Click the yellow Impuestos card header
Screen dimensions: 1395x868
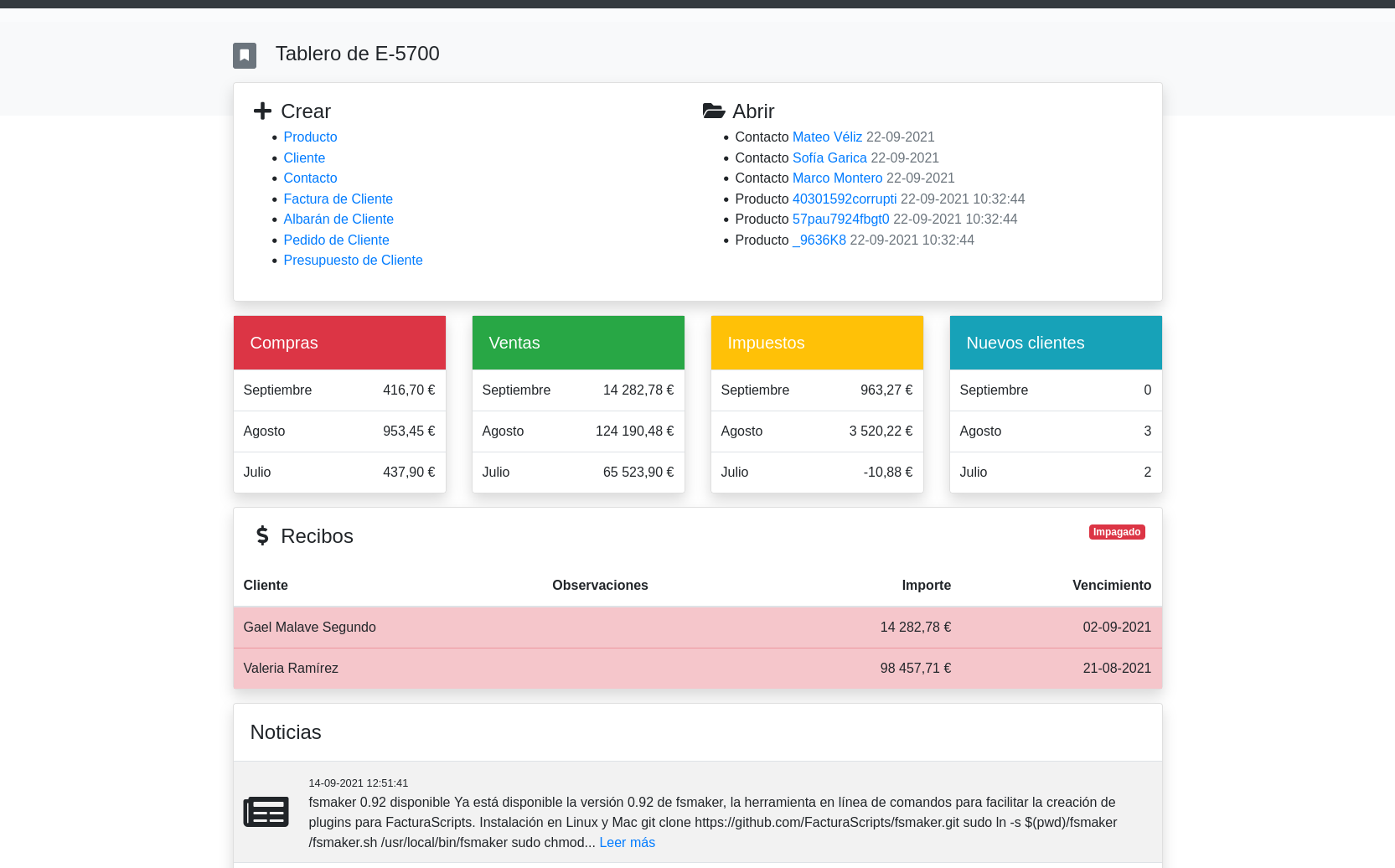click(x=817, y=343)
